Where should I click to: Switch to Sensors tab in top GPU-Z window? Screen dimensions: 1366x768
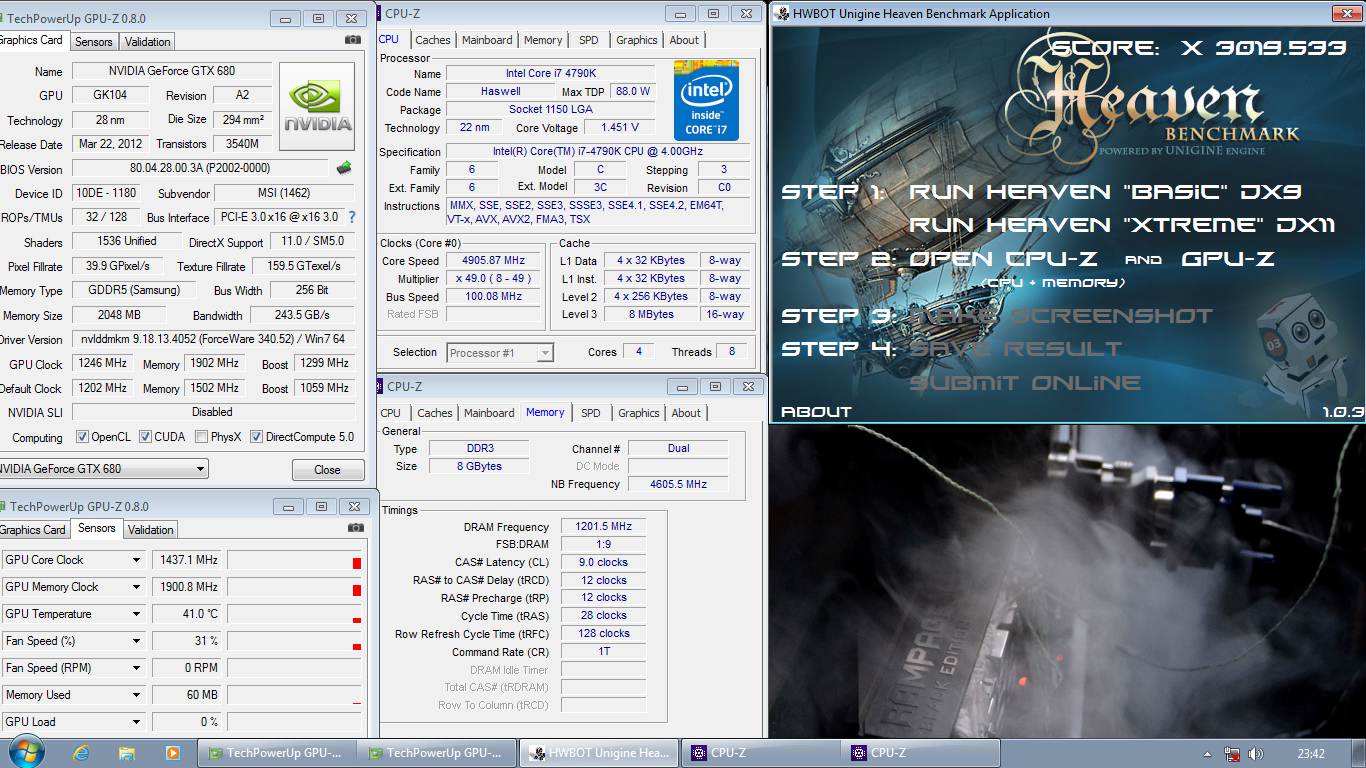click(x=94, y=41)
